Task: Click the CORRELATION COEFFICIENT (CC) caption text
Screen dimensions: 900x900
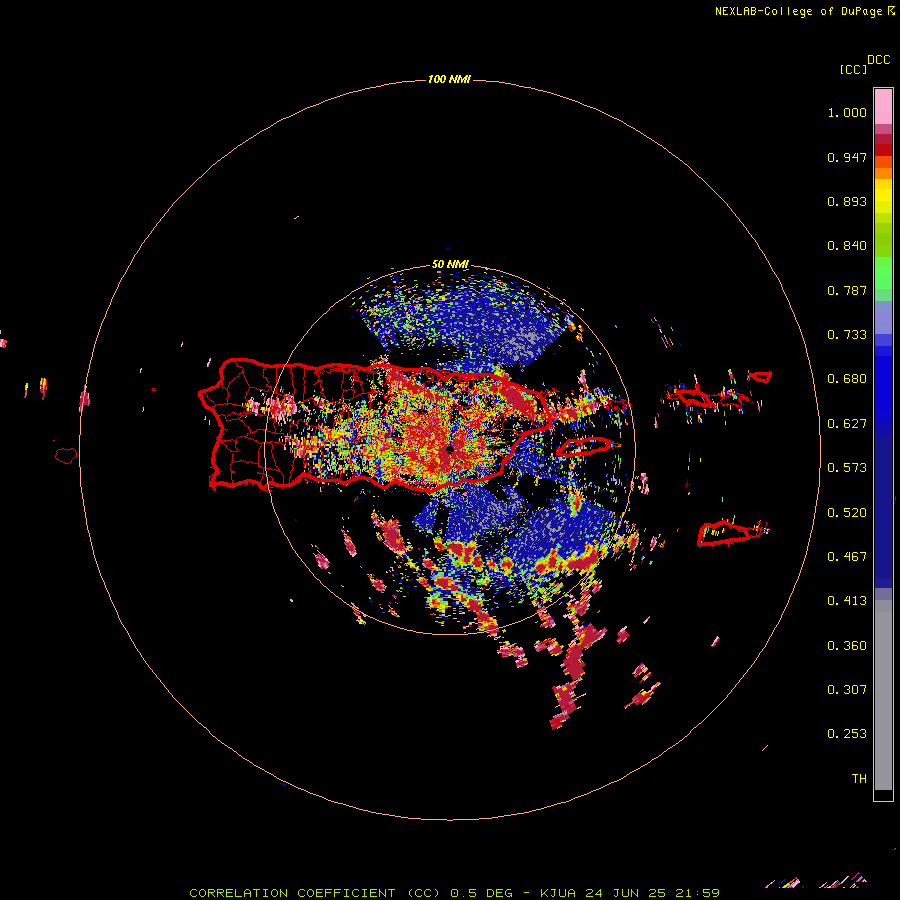Action: point(315,893)
